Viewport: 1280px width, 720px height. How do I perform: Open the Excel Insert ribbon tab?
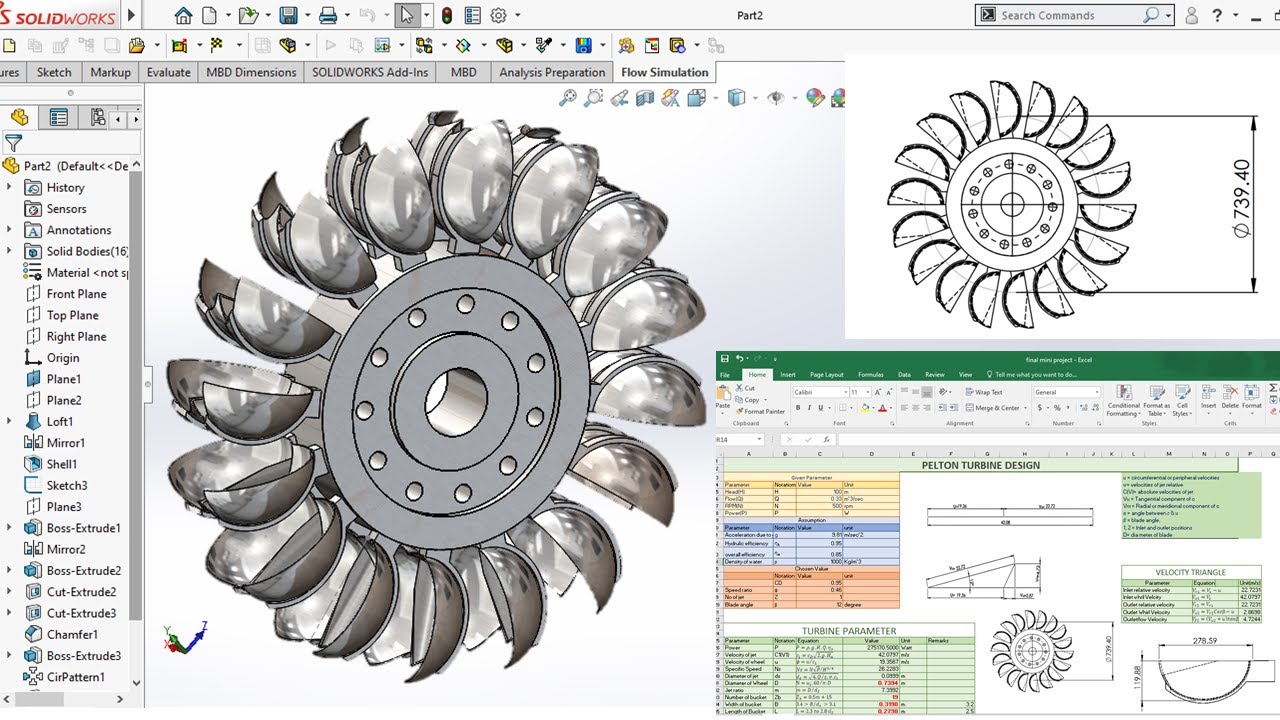pyautogui.click(x=788, y=375)
